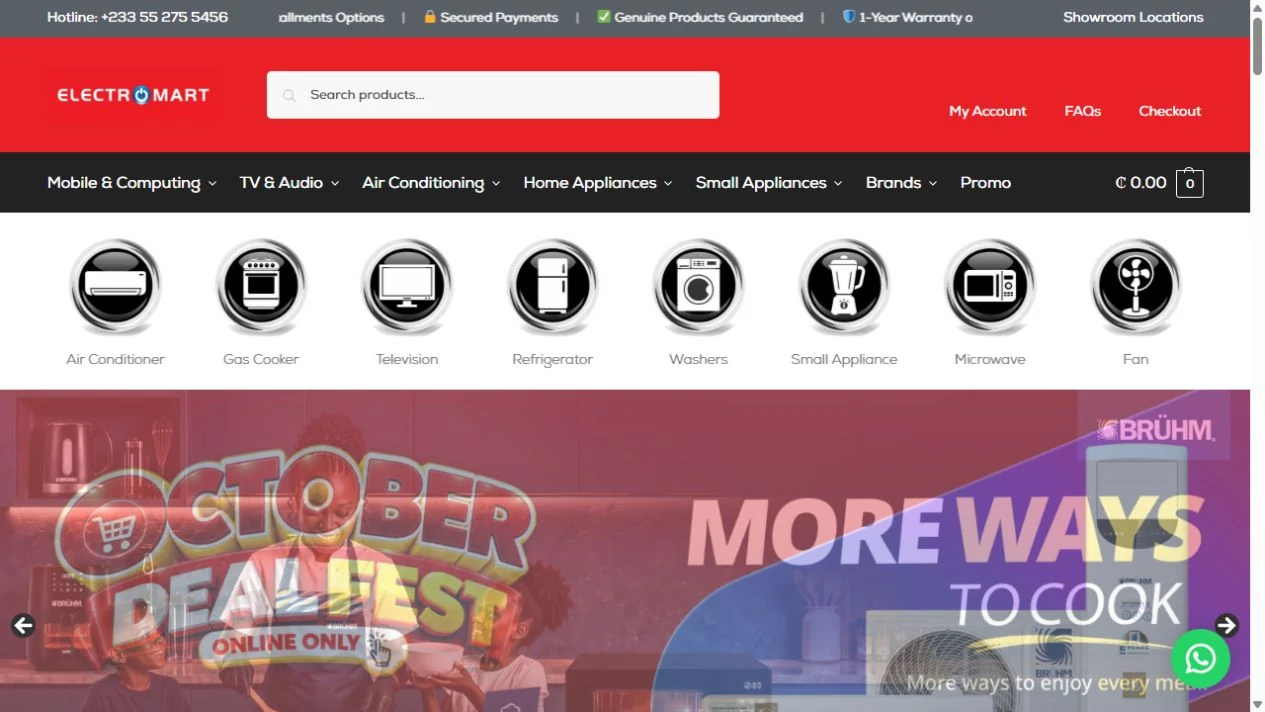Expand the TV & Audio menu
This screenshot has width=1265, height=712.
(289, 183)
